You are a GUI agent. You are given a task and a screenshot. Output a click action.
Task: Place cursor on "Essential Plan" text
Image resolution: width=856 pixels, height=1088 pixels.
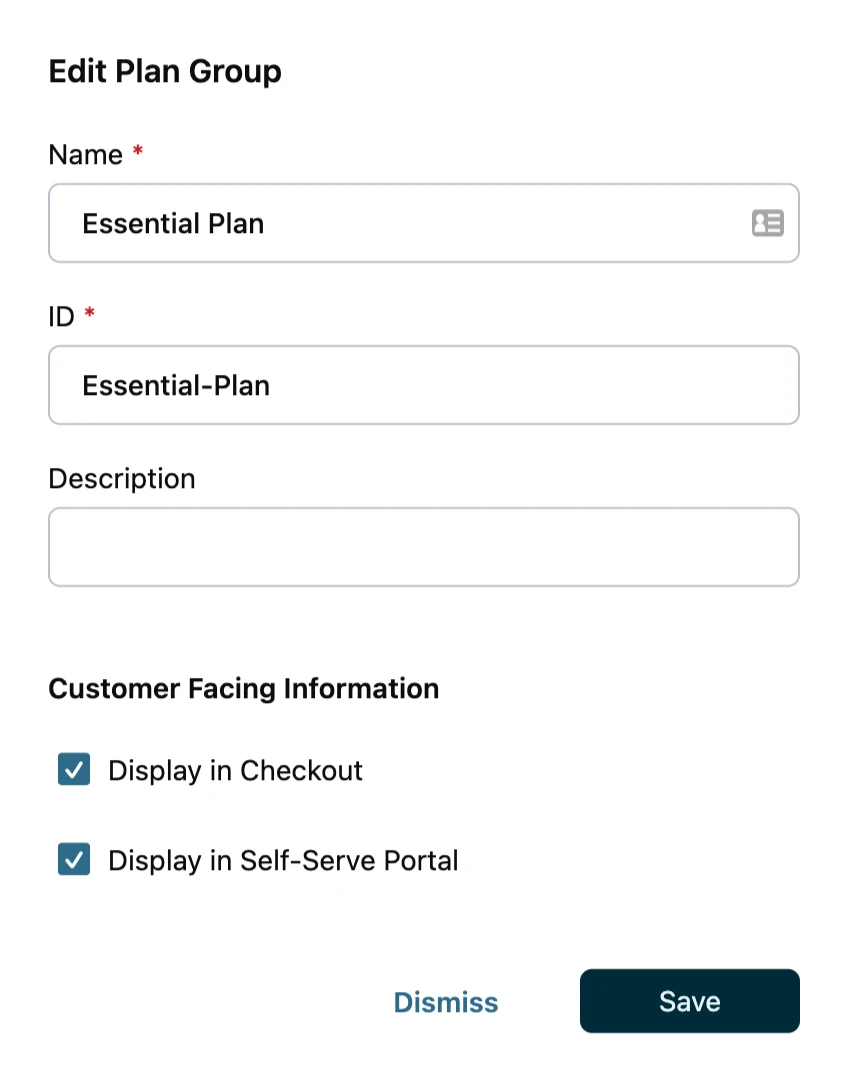pos(173,223)
